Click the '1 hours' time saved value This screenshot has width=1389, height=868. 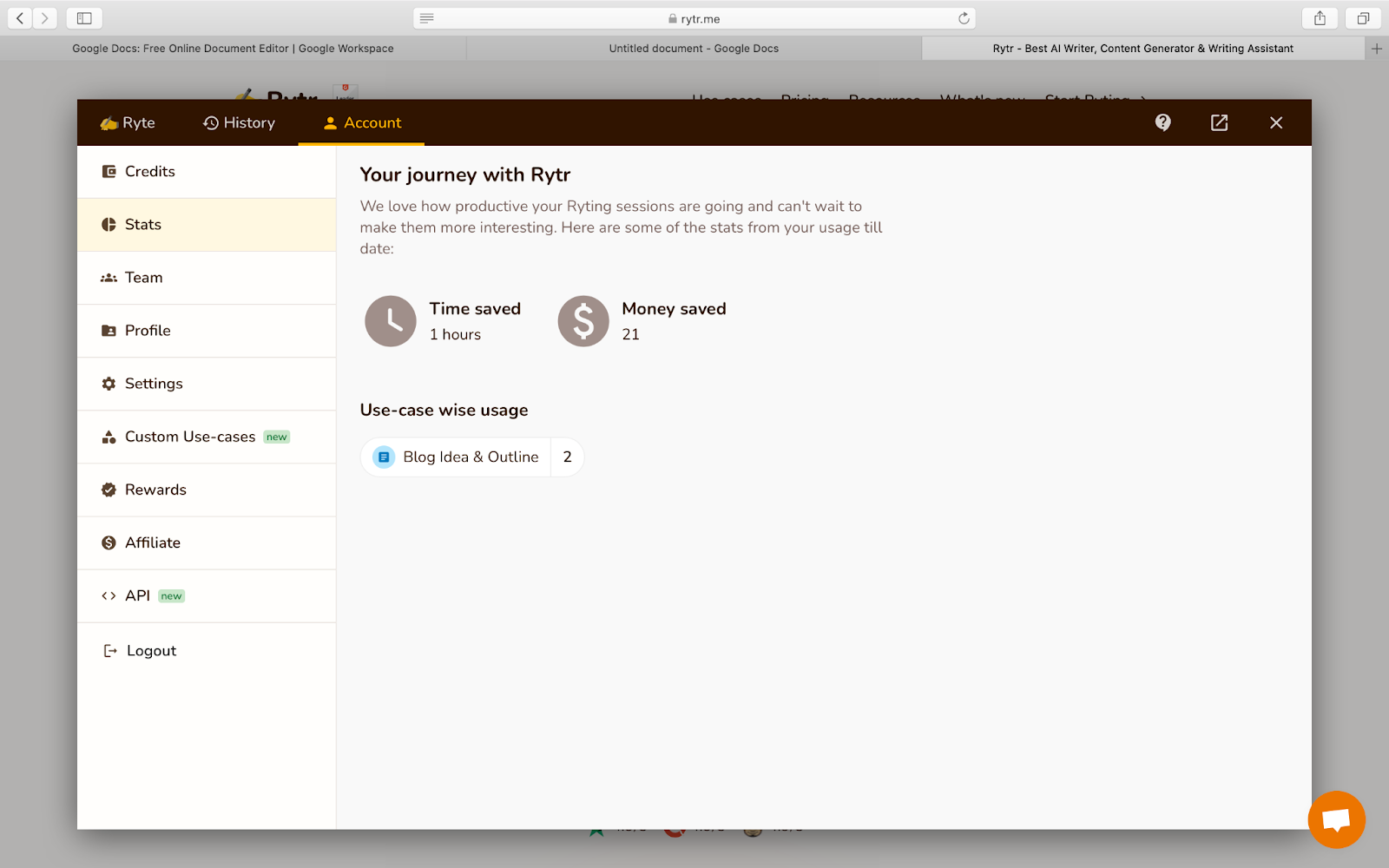click(455, 334)
